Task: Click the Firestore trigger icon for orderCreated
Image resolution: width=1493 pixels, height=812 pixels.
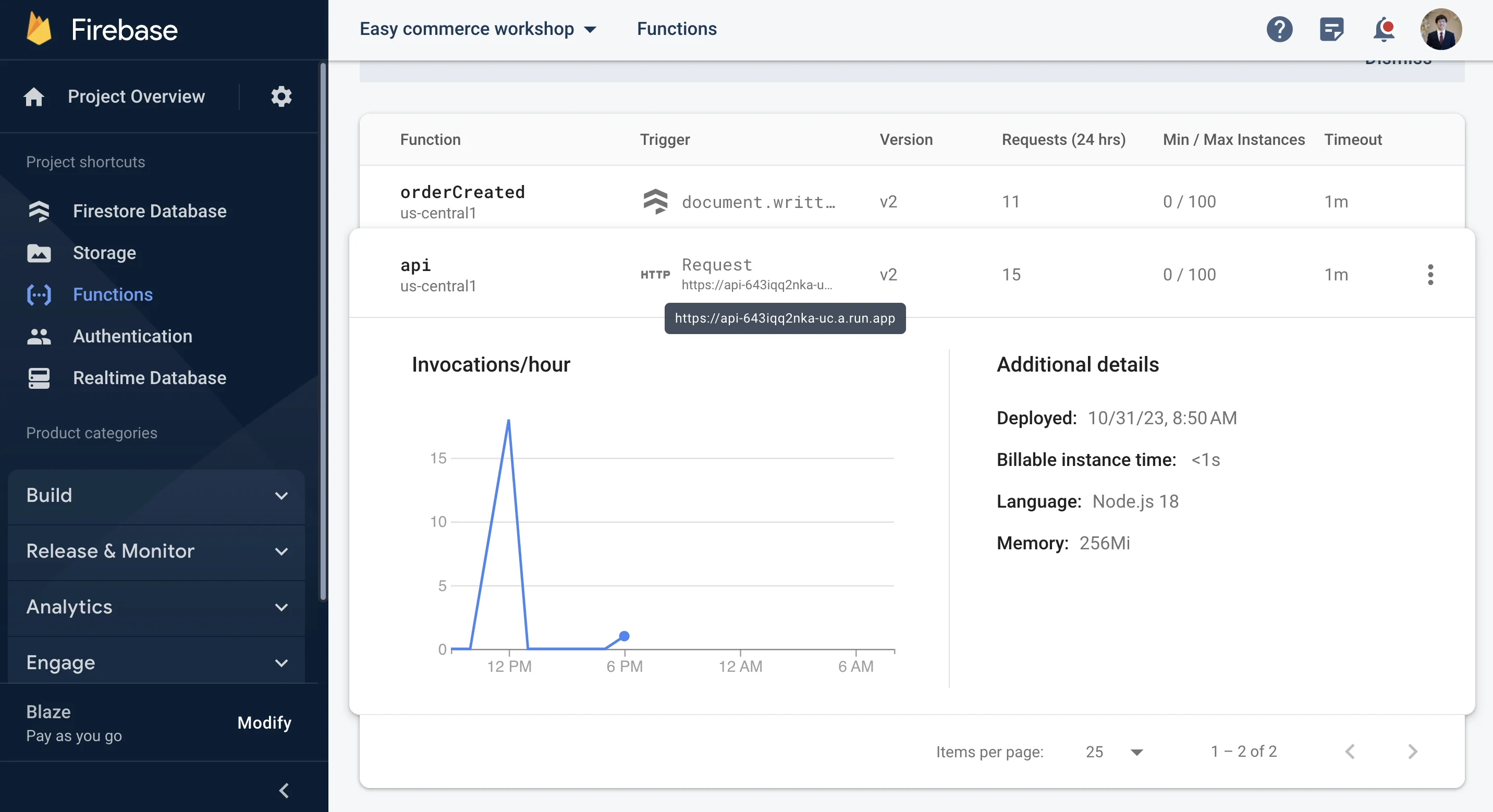Action: (x=655, y=202)
